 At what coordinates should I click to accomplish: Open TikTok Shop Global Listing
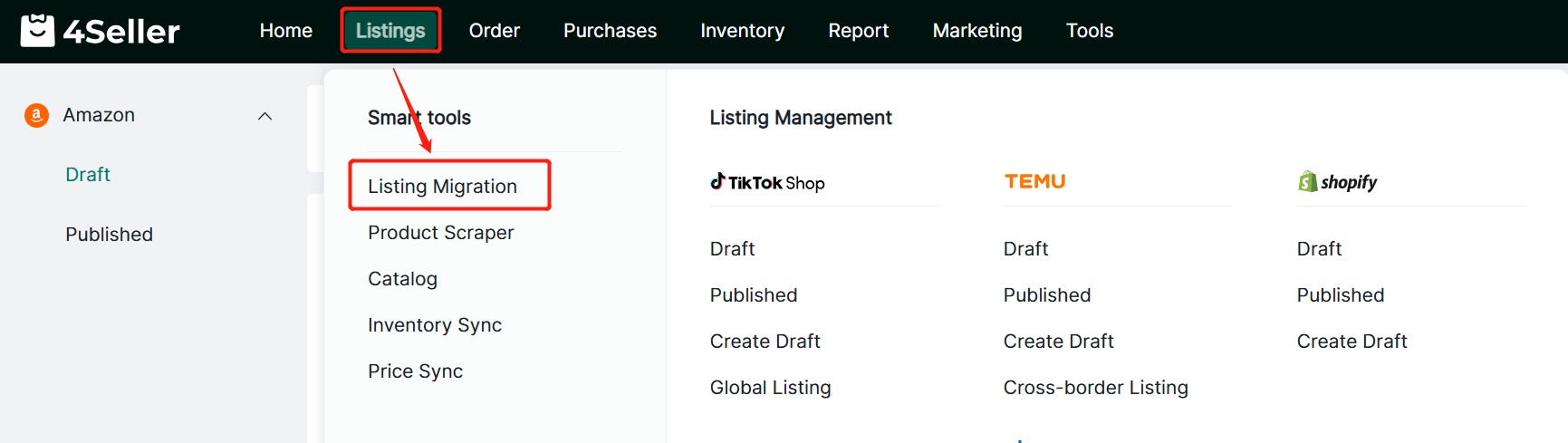(770, 388)
